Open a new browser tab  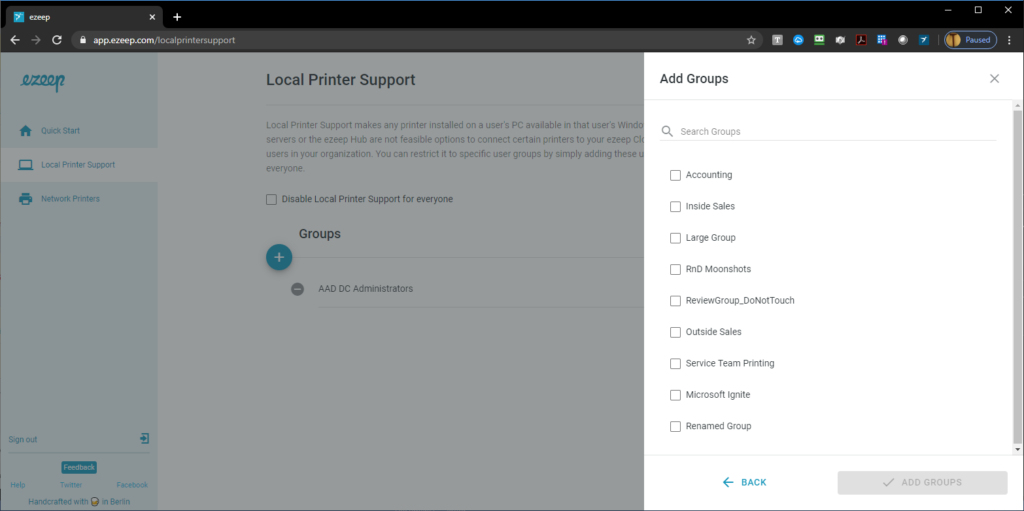[177, 17]
